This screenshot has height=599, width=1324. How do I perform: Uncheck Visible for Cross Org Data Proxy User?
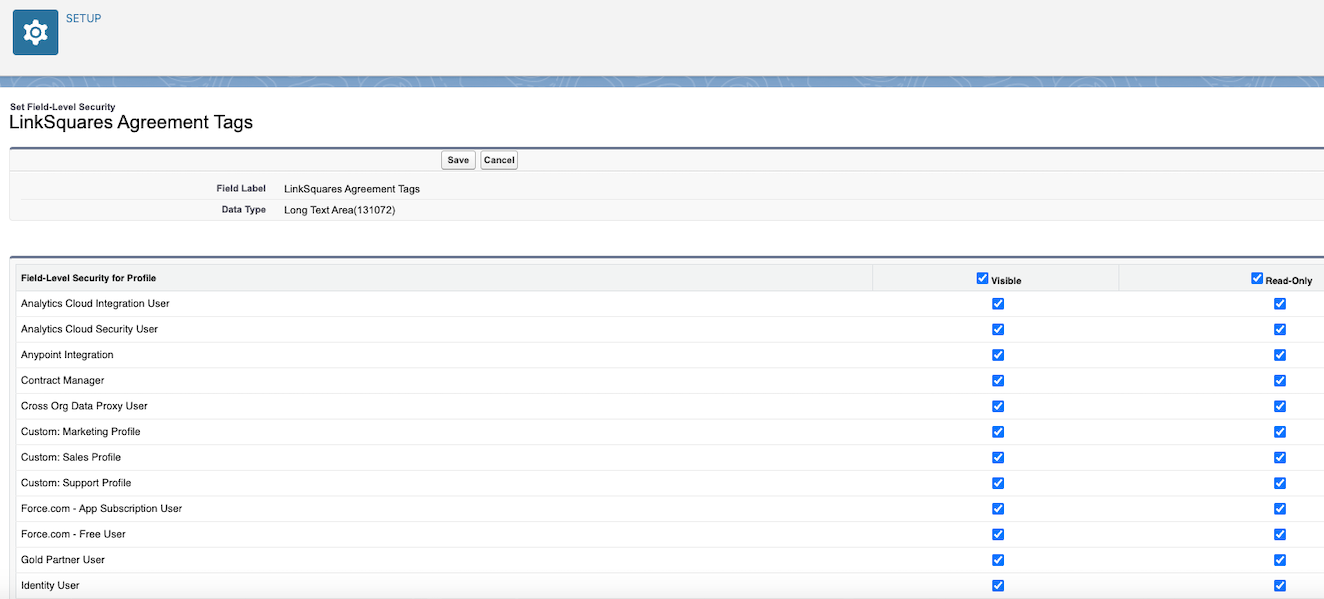pyautogui.click(x=998, y=406)
